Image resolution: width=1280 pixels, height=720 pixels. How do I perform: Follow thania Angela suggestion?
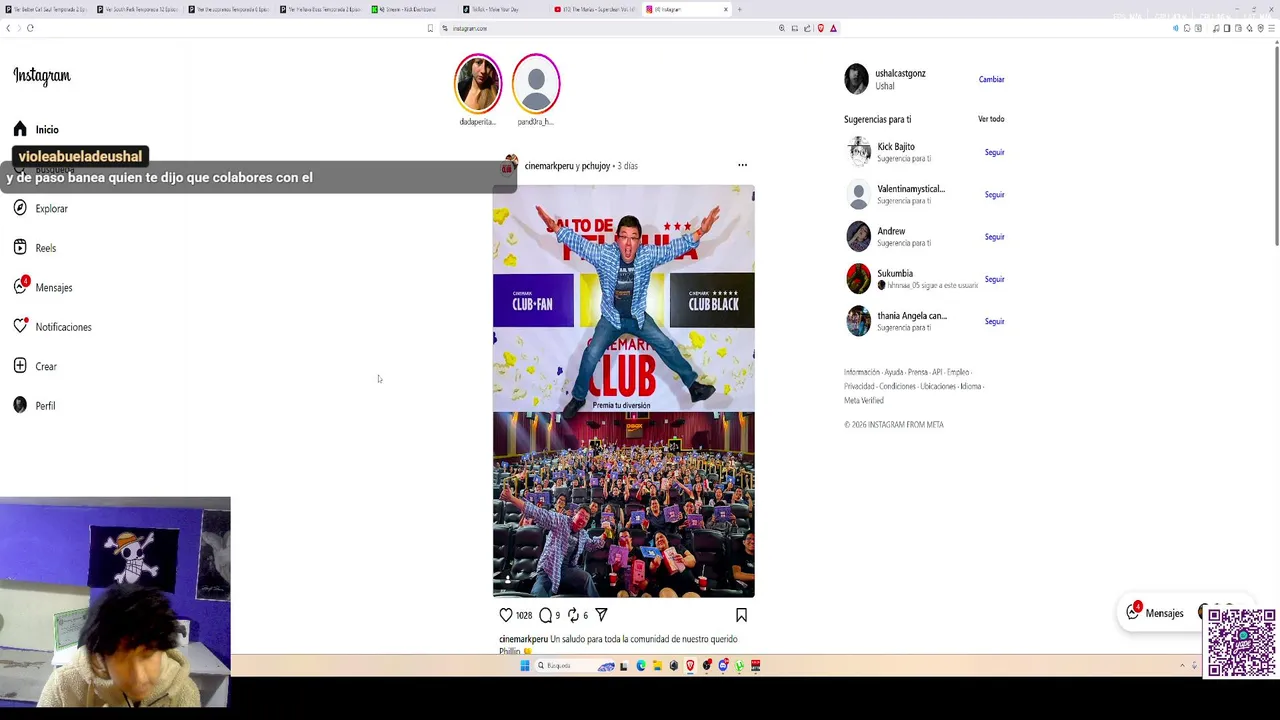tap(994, 321)
